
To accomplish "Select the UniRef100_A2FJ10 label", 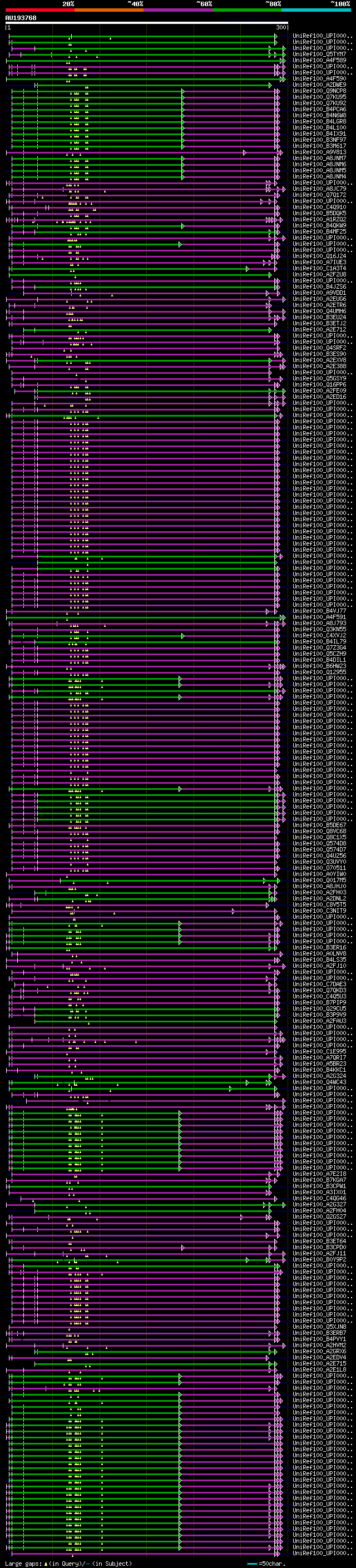I will coord(319,966).
